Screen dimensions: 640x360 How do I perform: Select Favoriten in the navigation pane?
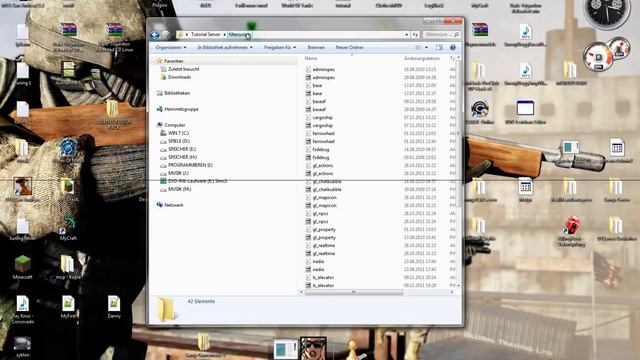click(x=173, y=61)
